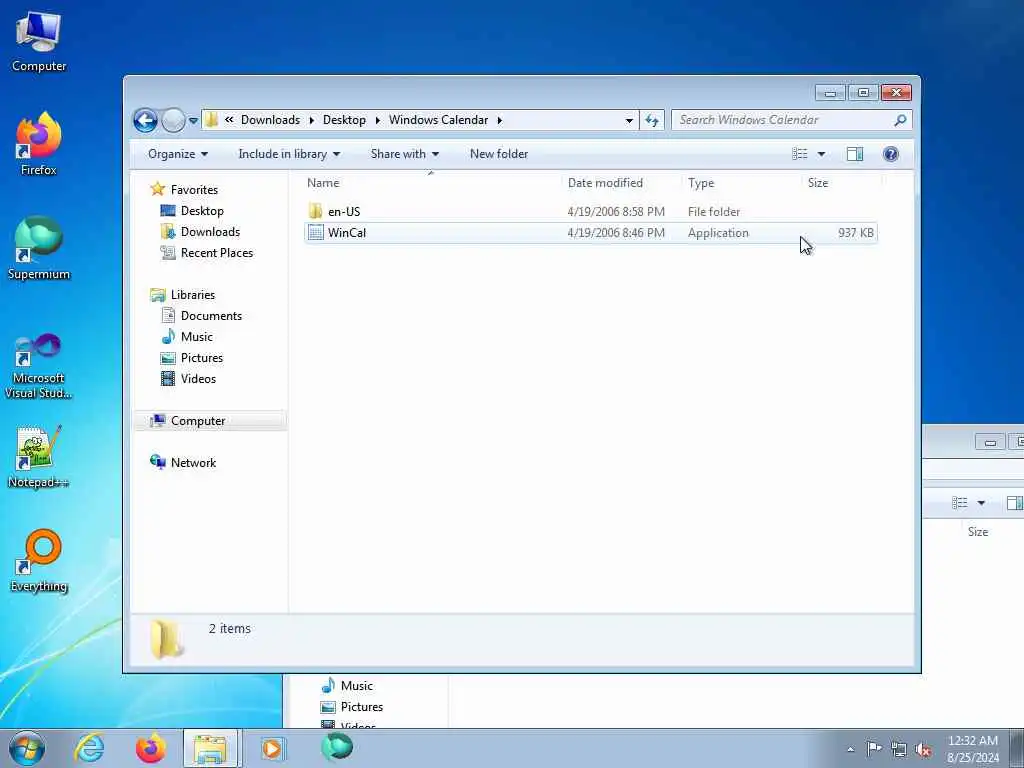Click the Back navigation arrow in Explorer
The width and height of the screenshot is (1024, 768).
coord(145,120)
